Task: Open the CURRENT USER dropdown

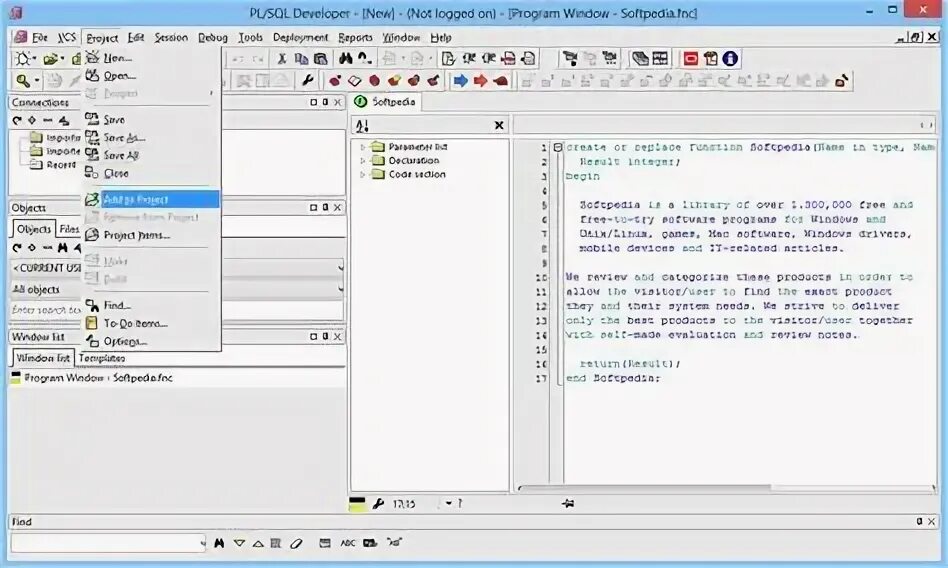Action: pos(340,267)
